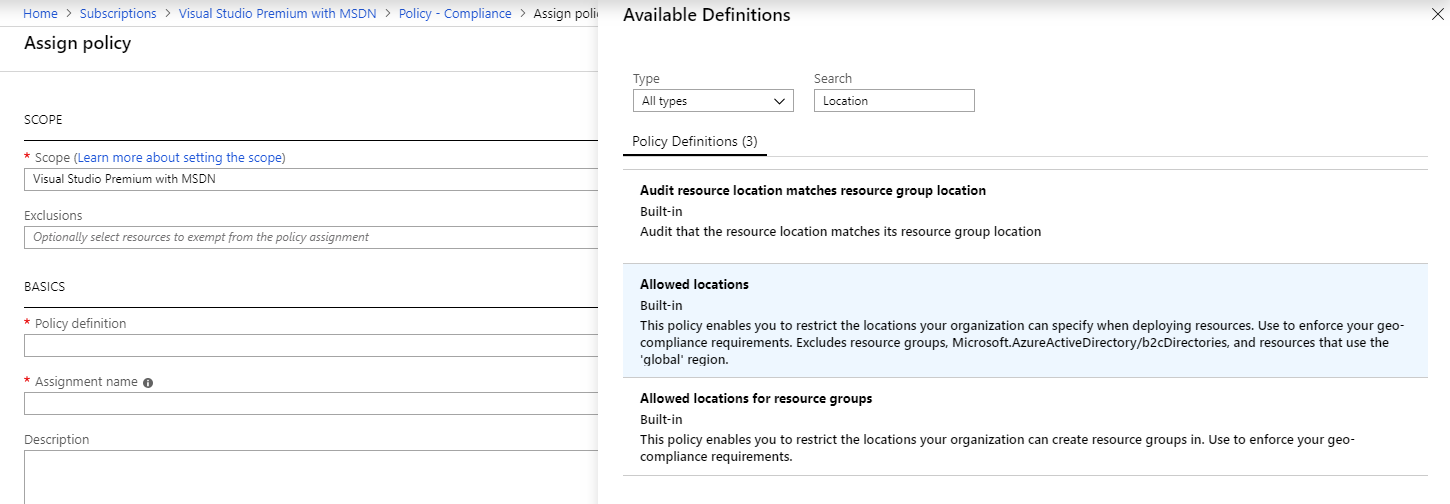The width and height of the screenshot is (1450, 504).
Task: Return to Policy - Compliance breadcrumb
Action: [x=454, y=14]
